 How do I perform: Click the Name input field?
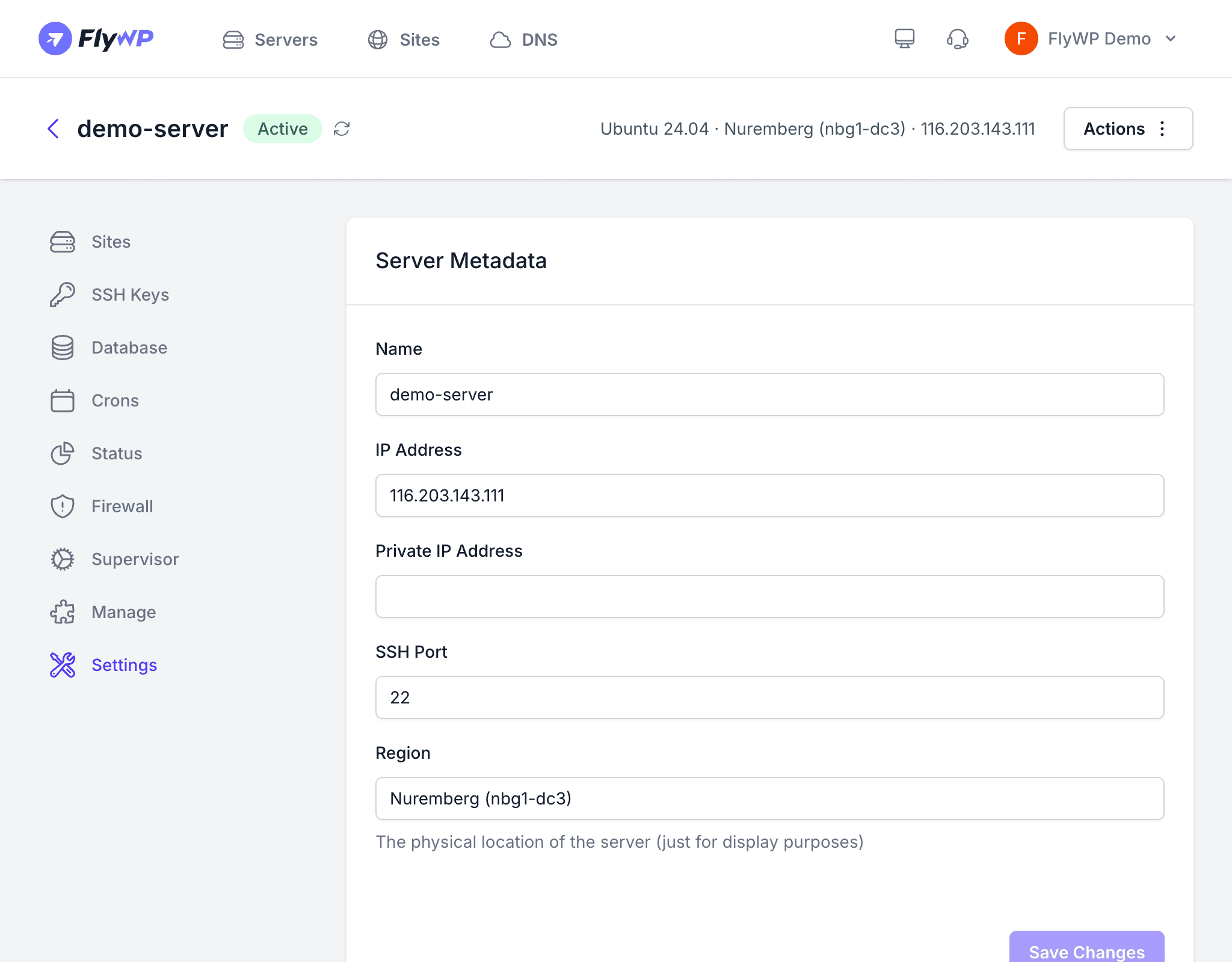click(x=769, y=394)
